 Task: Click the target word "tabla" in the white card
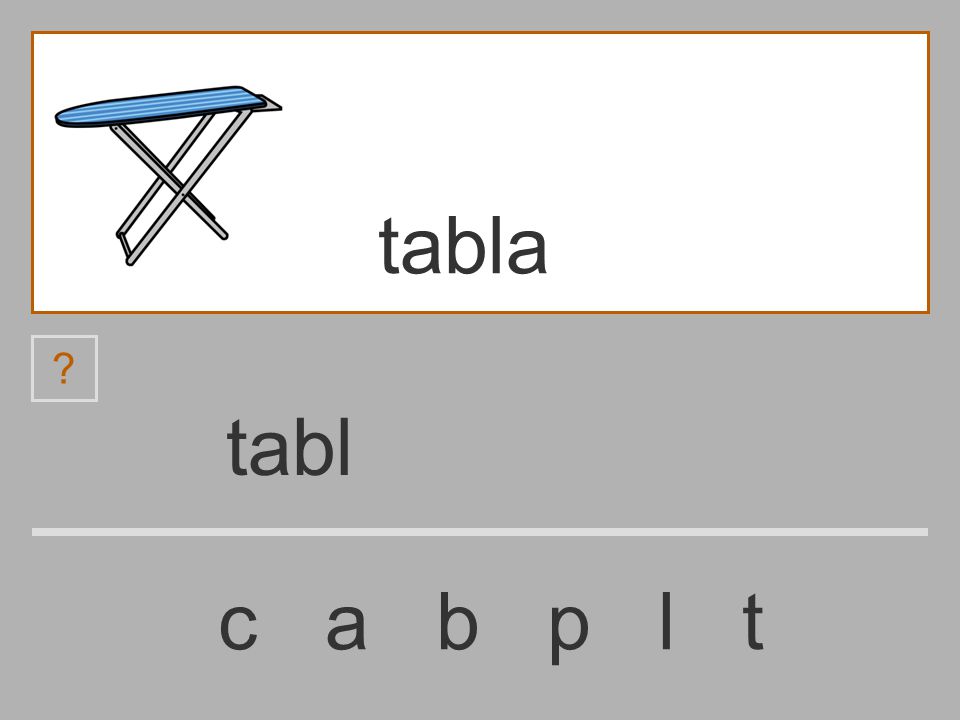[463, 246]
